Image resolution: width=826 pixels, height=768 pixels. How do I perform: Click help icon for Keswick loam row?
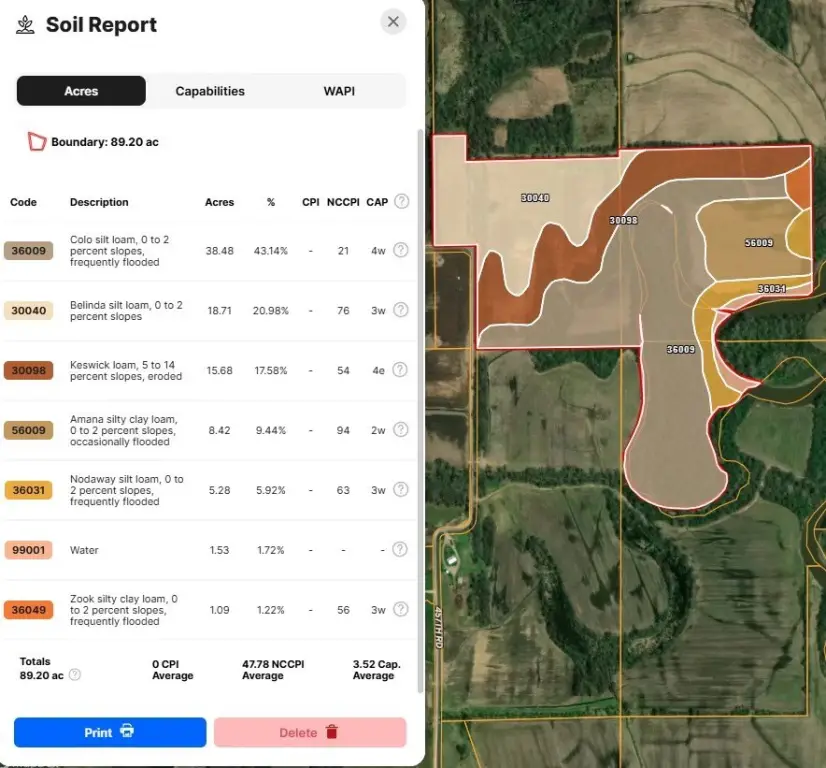point(400,370)
